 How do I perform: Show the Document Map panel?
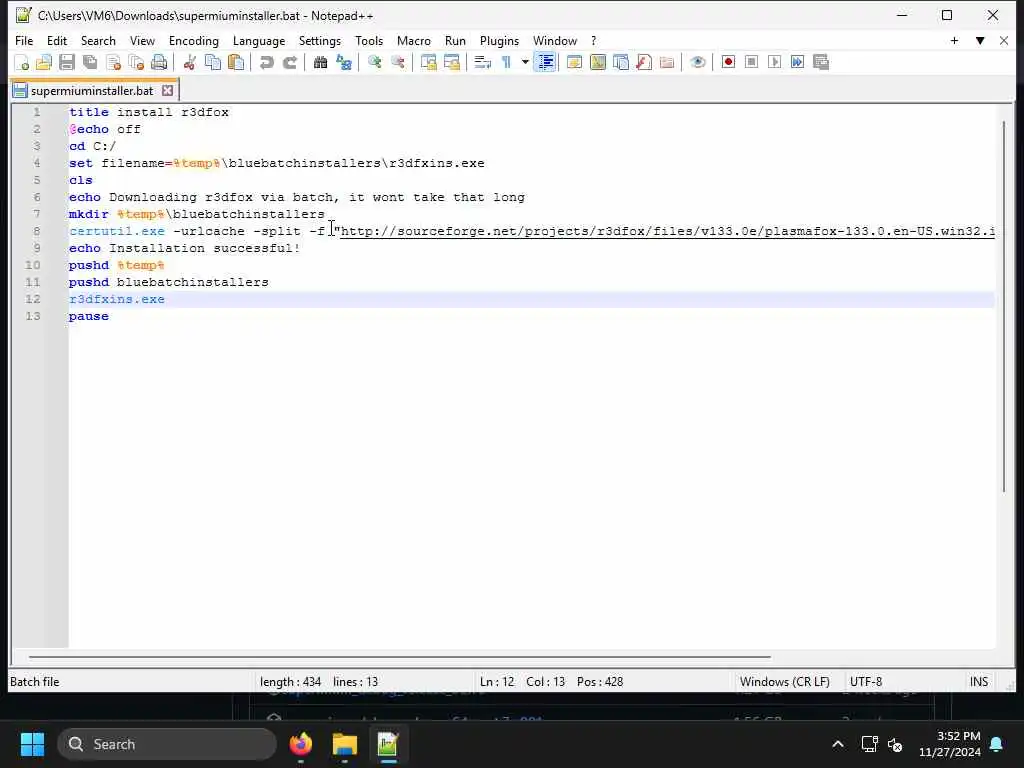pos(598,63)
